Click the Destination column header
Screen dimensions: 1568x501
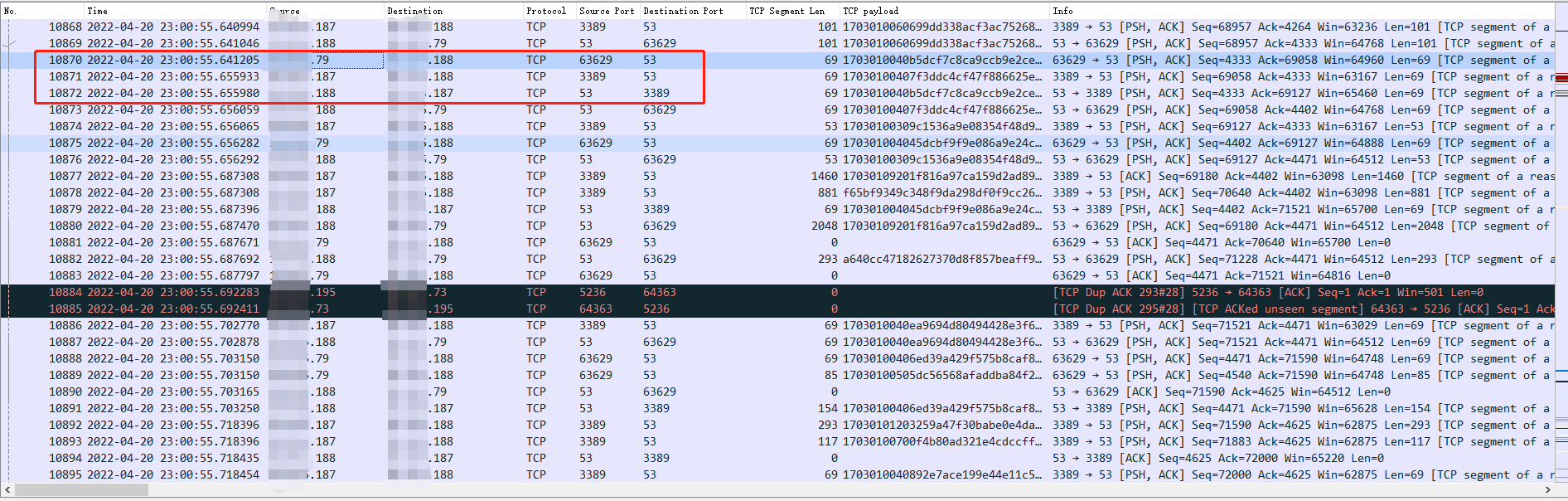click(x=414, y=11)
